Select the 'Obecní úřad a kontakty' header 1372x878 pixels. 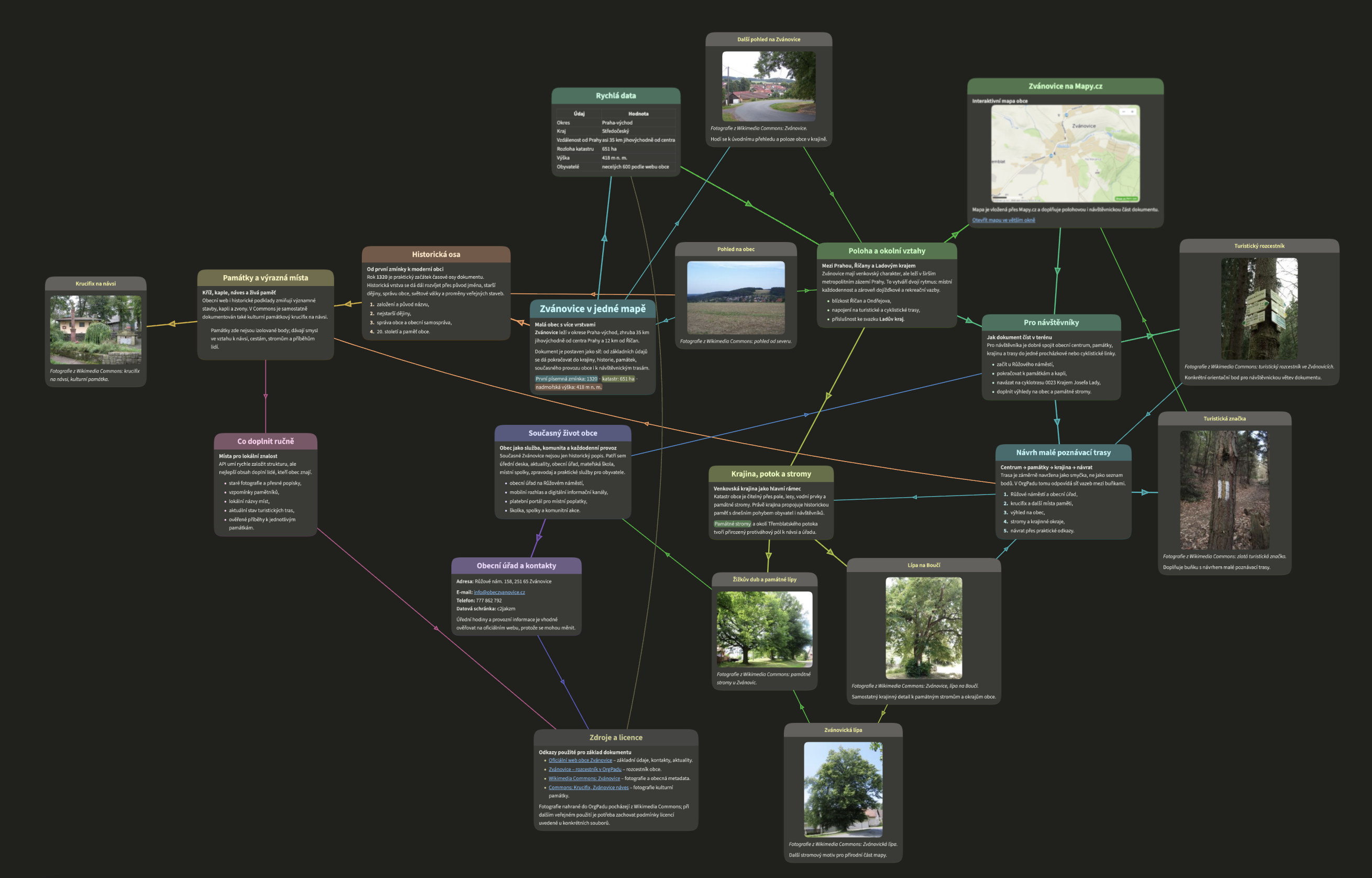pyautogui.click(x=516, y=566)
